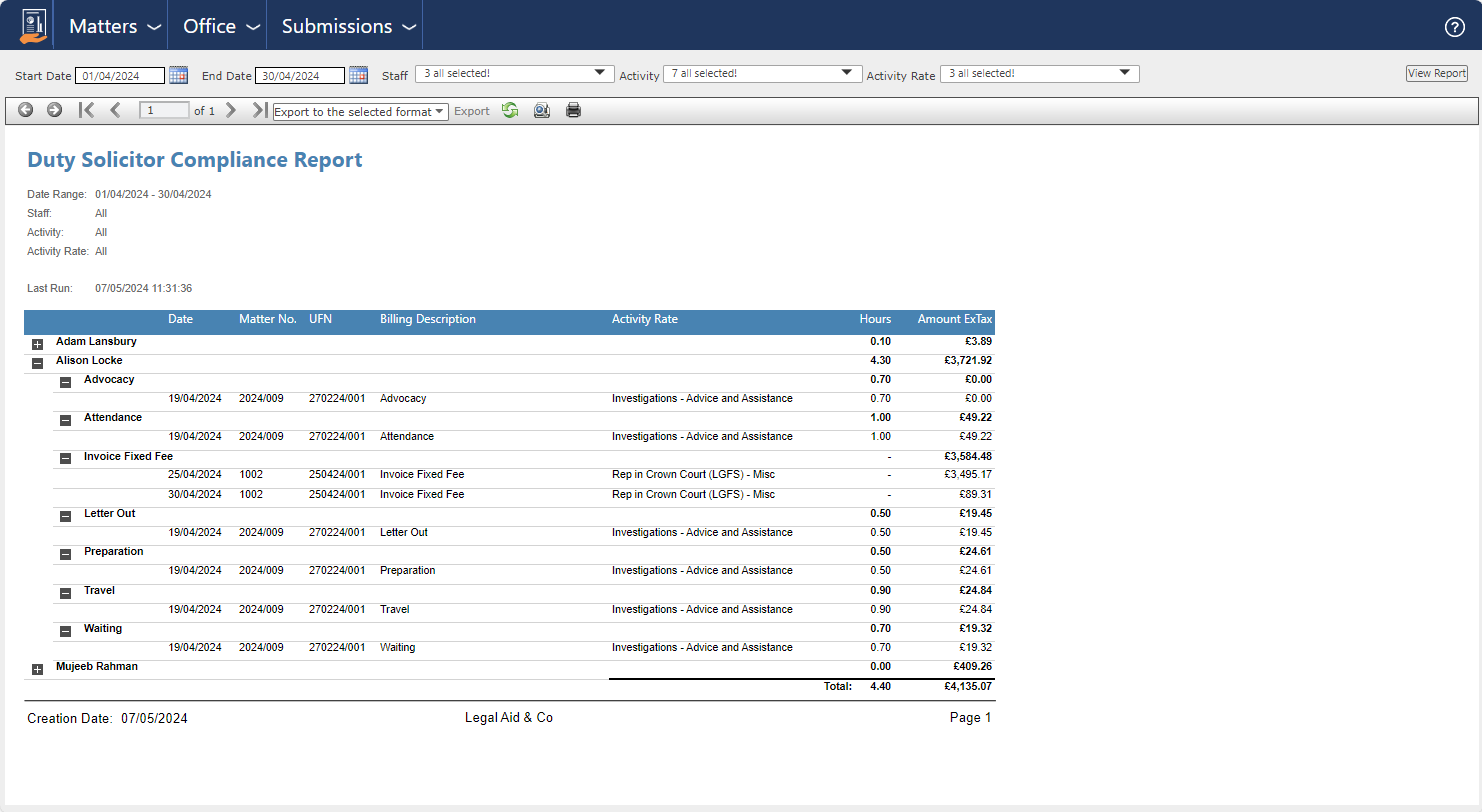
Task: Expand the Adam Lansbury row
Action: [x=38, y=344]
